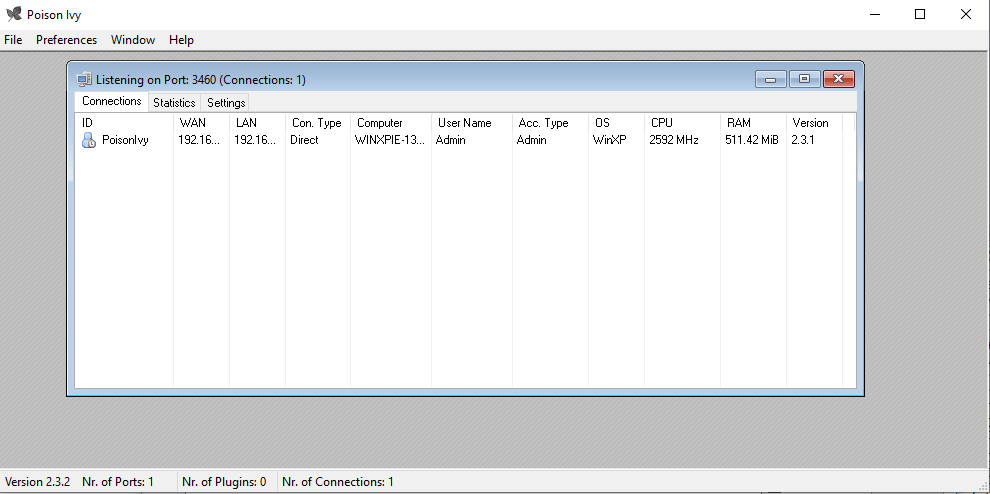Minimize the inner Listening on Port window
This screenshot has width=990, height=494.
[770, 79]
